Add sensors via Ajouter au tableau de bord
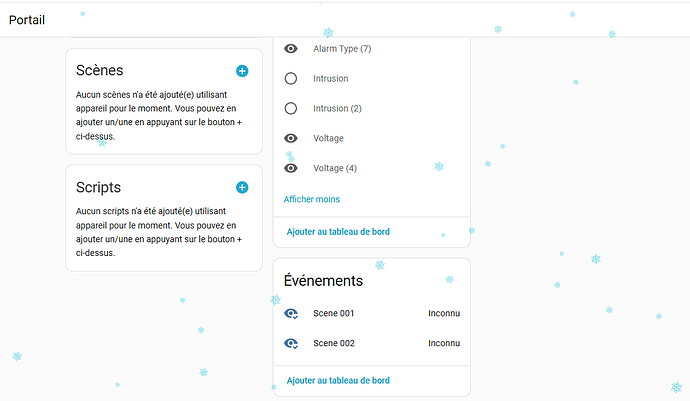Image resolution: width=690 pixels, height=401 pixels. coord(338,232)
